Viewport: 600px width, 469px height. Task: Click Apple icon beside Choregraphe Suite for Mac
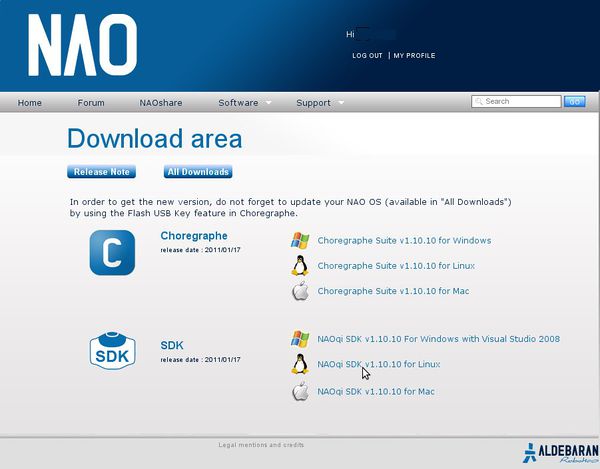tap(299, 291)
